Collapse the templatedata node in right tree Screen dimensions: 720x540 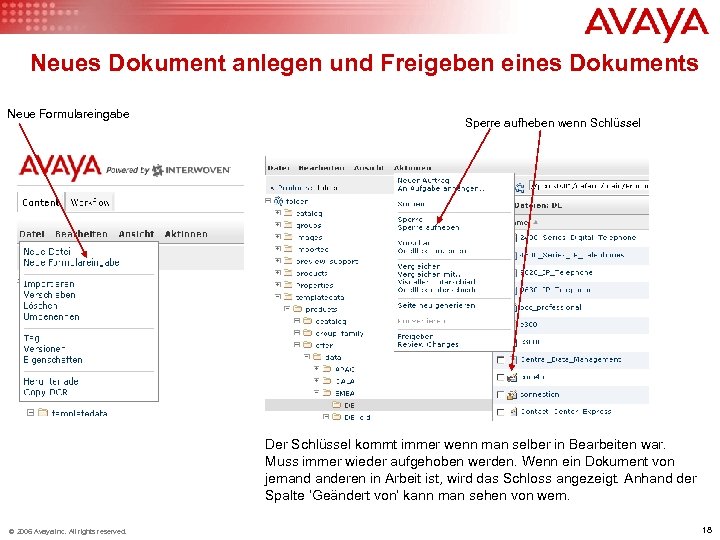(278, 297)
